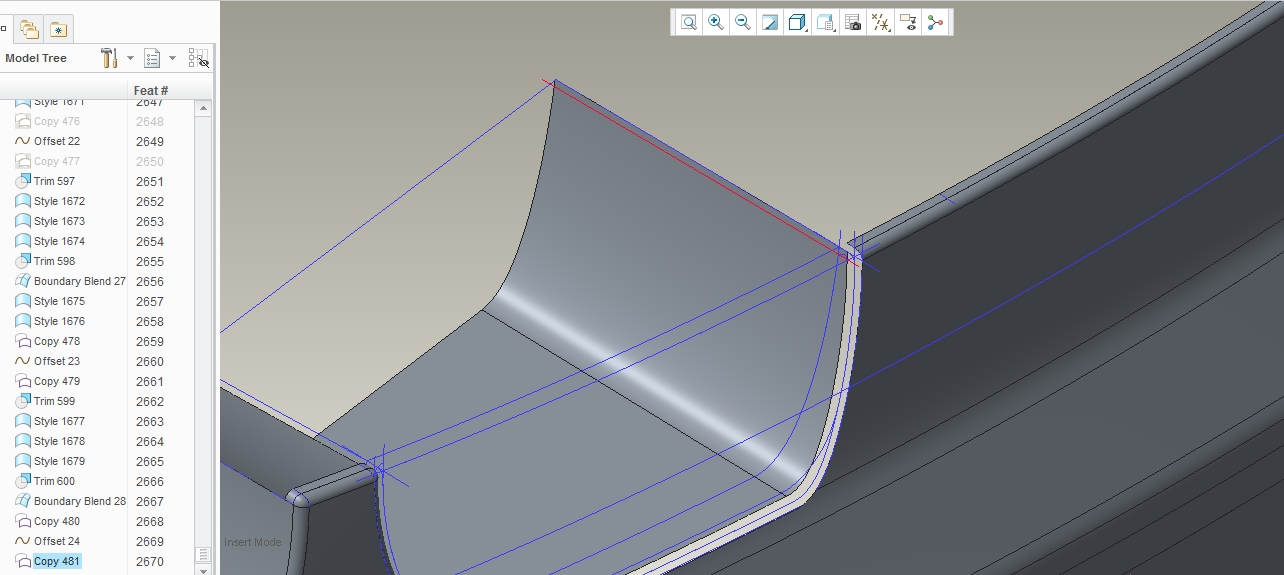Select the highlighted Copy 481 feature
This screenshot has width=1284, height=575.
[x=57, y=561]
